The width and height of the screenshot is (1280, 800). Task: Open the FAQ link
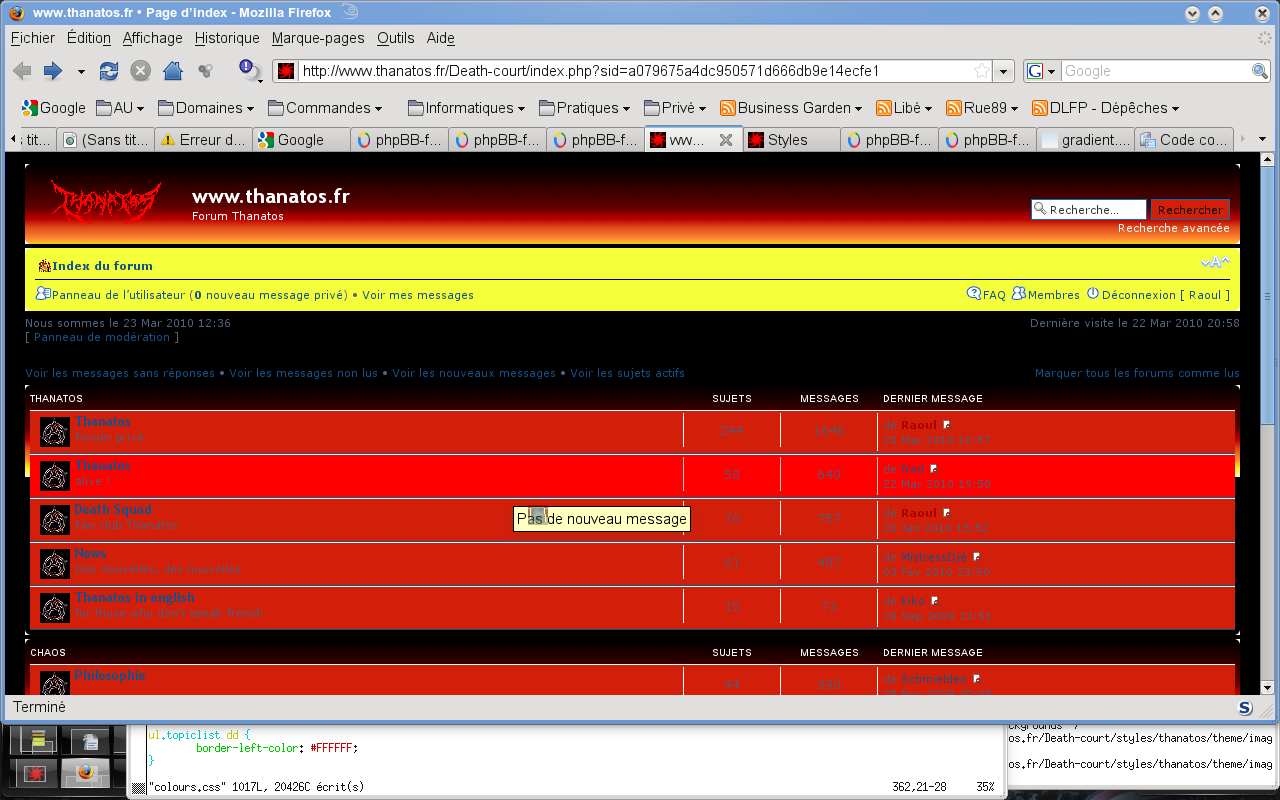pos(994,295)
